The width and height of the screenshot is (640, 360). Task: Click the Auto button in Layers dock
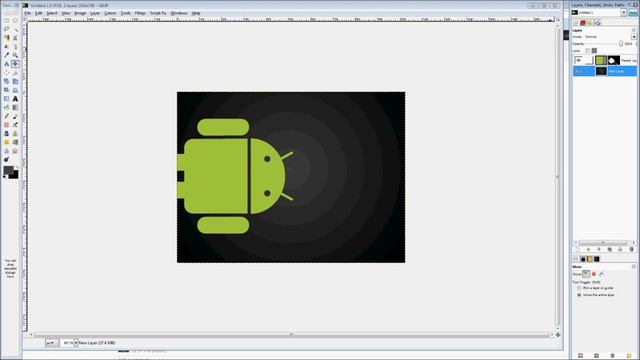click(633, 13)
